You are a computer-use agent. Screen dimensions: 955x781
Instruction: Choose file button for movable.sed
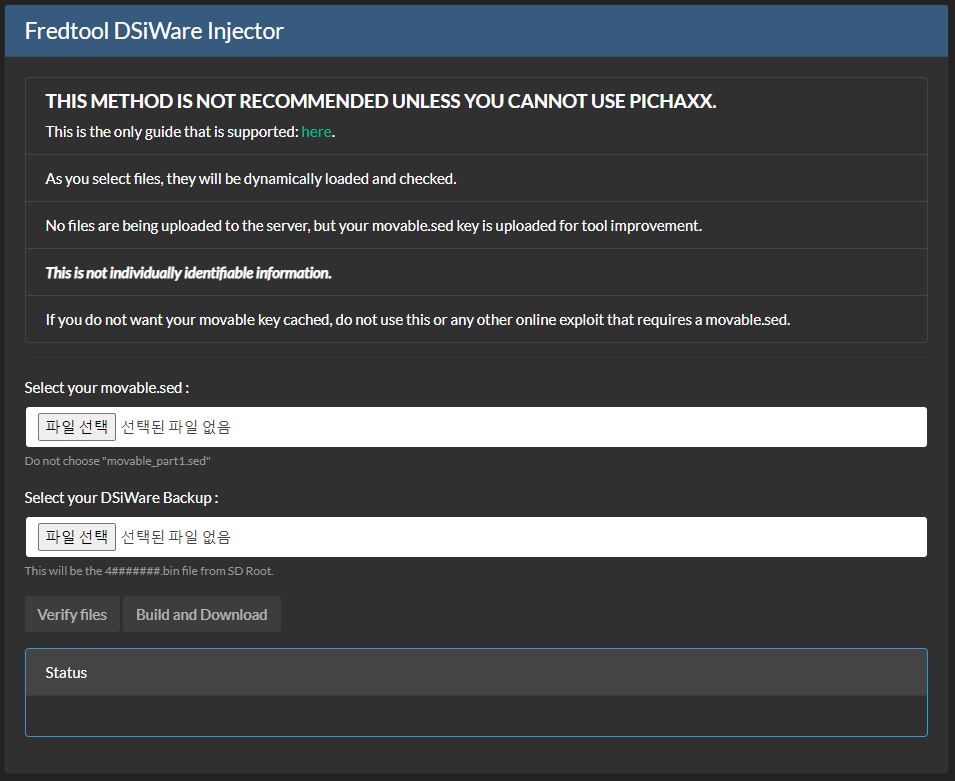pyautogui.click(x=77, y=427)
